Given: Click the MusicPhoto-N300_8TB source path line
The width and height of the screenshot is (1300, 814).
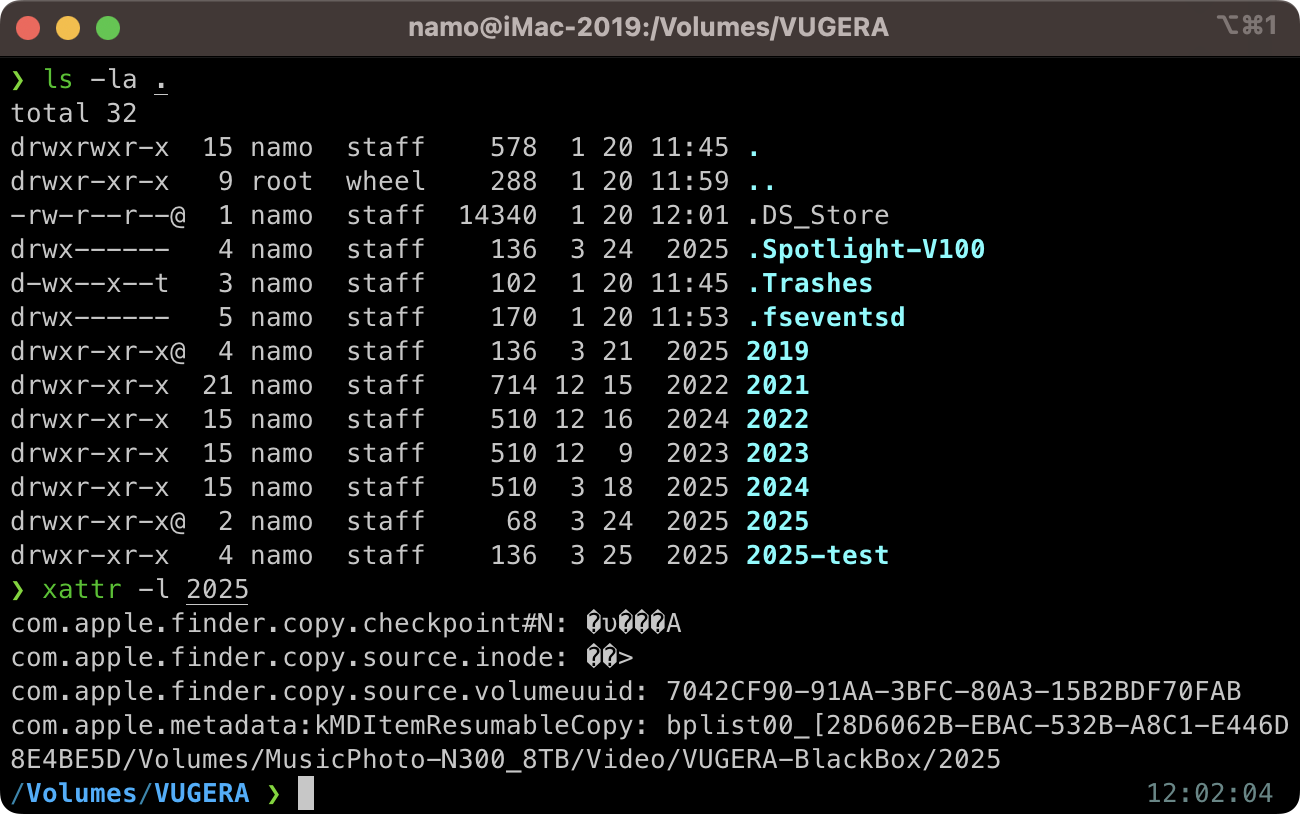Looking at the screenshot, I should click(505, 760).
